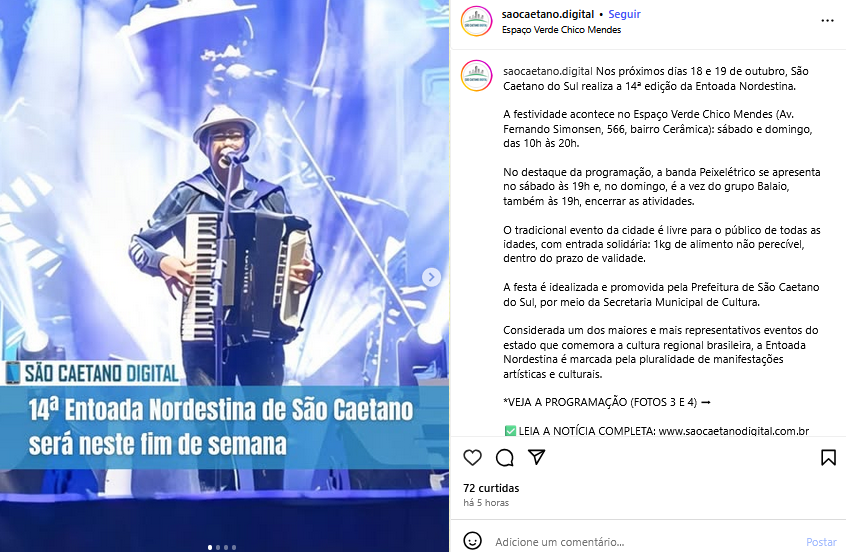Open the Espaço Verde Chico Mendes location
Viewport: 846px width, 552px height.
click(561, 30)
